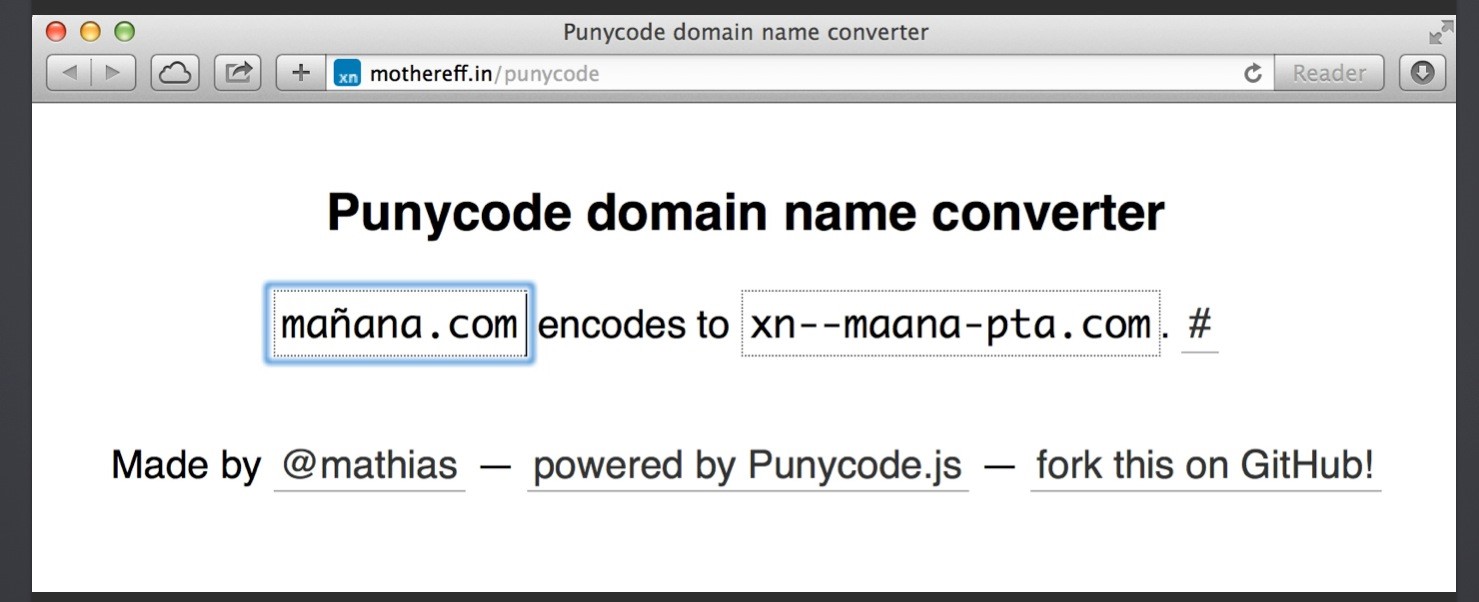Add bookmark with the plus button
Screen dimensions: 1479x602
point(301,73)
